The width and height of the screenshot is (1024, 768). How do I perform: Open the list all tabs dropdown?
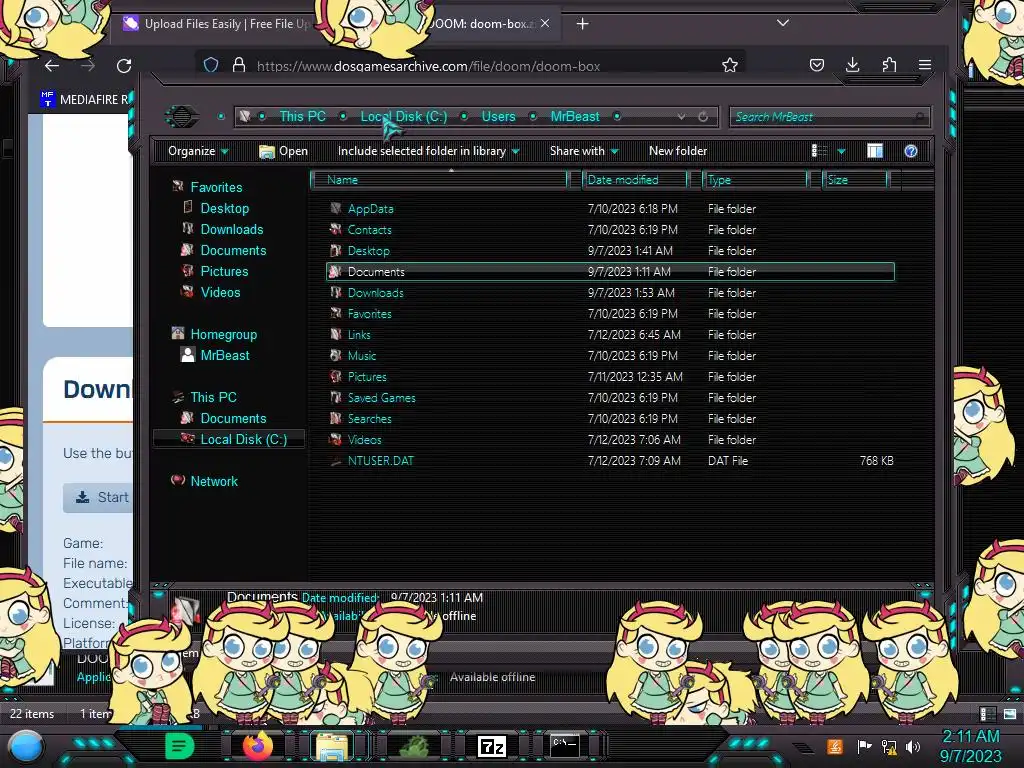click(782, 23)
